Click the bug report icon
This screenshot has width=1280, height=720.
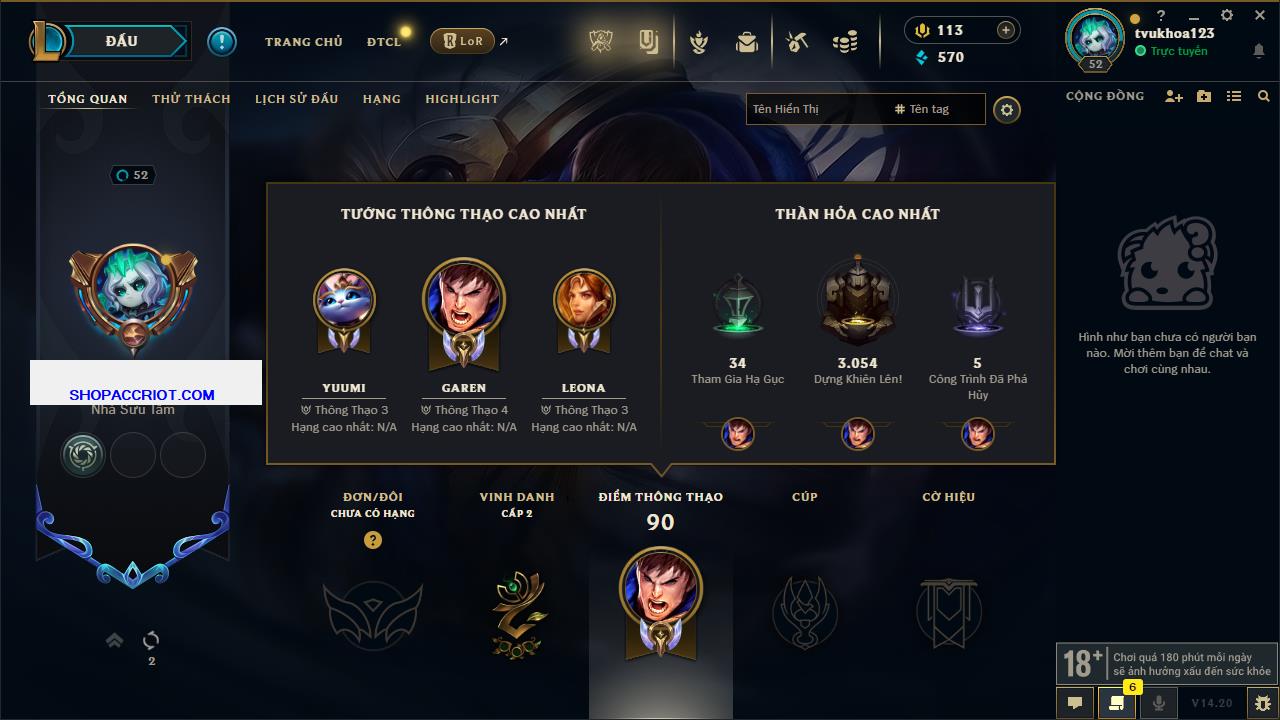(1262, 703)
